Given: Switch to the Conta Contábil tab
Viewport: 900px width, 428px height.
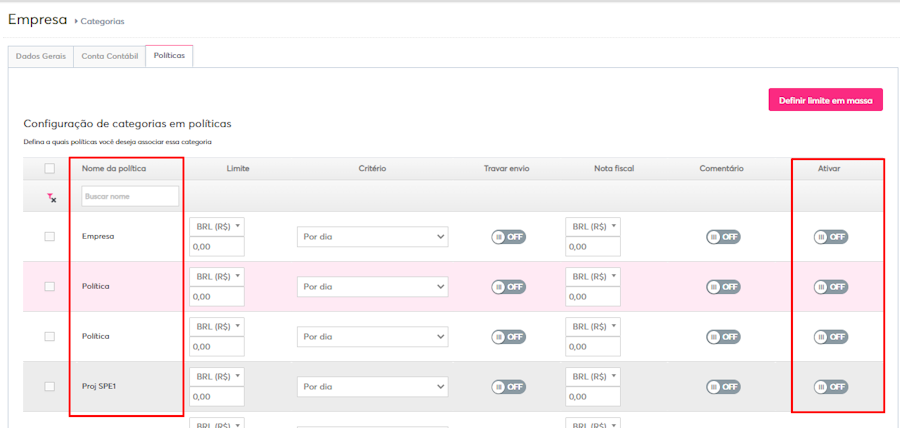Looking at the screenshot, I should tap(110, 57).
